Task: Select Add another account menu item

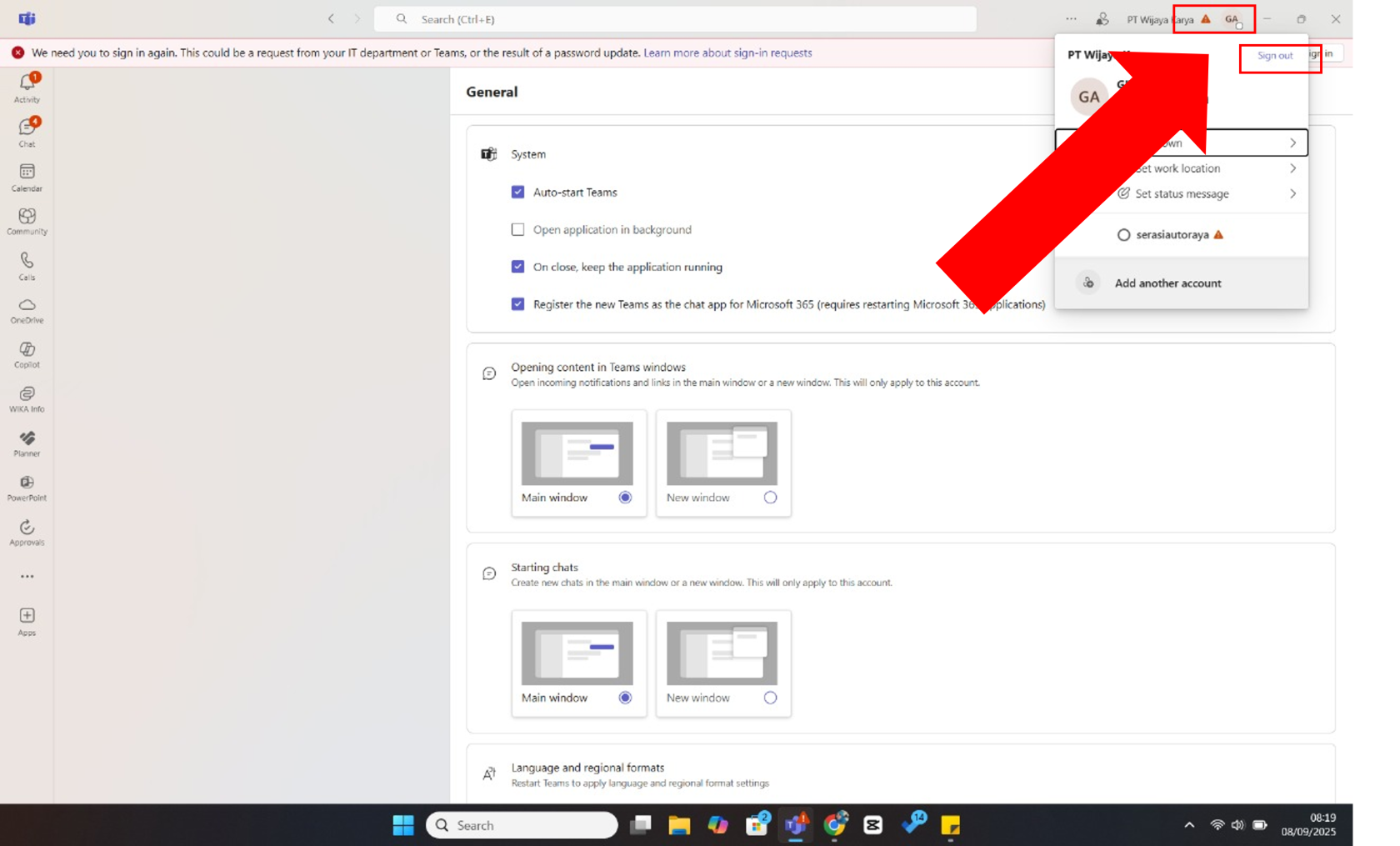Action: pyautogui.click(x=1167, y=283)
